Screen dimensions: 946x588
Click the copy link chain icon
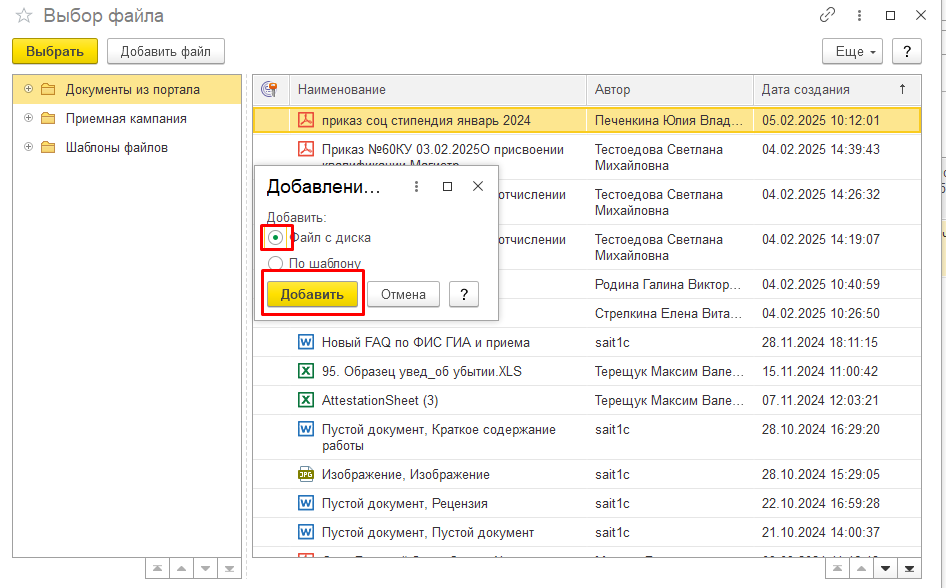[827, 16]
